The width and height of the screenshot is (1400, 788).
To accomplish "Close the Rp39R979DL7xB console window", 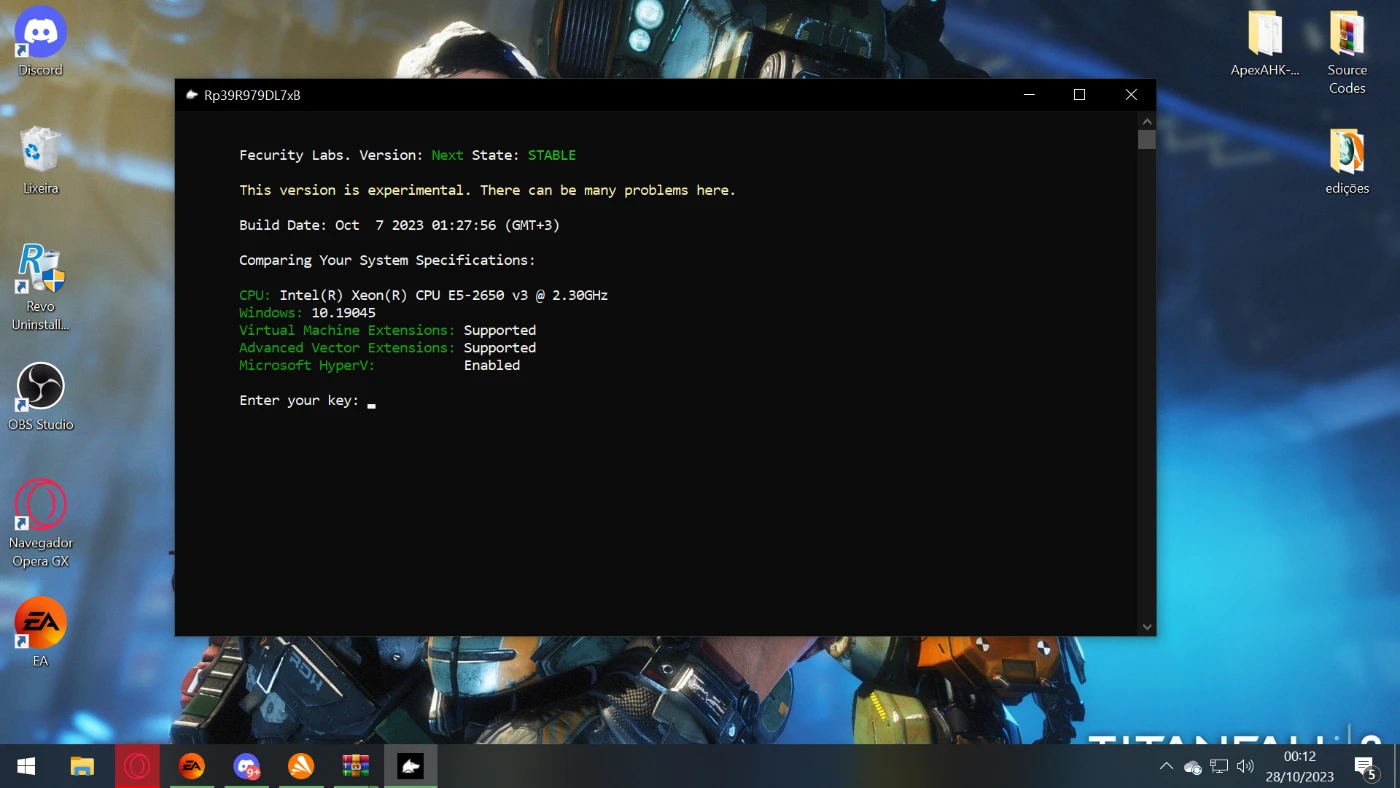I will (x=1131, y=95).
